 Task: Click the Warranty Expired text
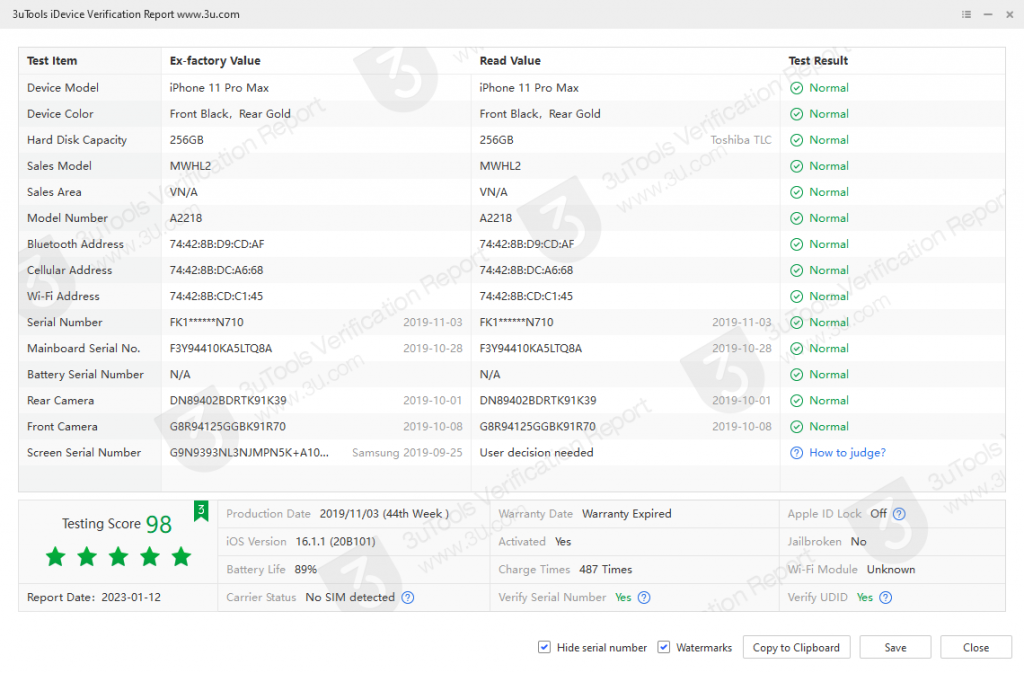[626, 514]
